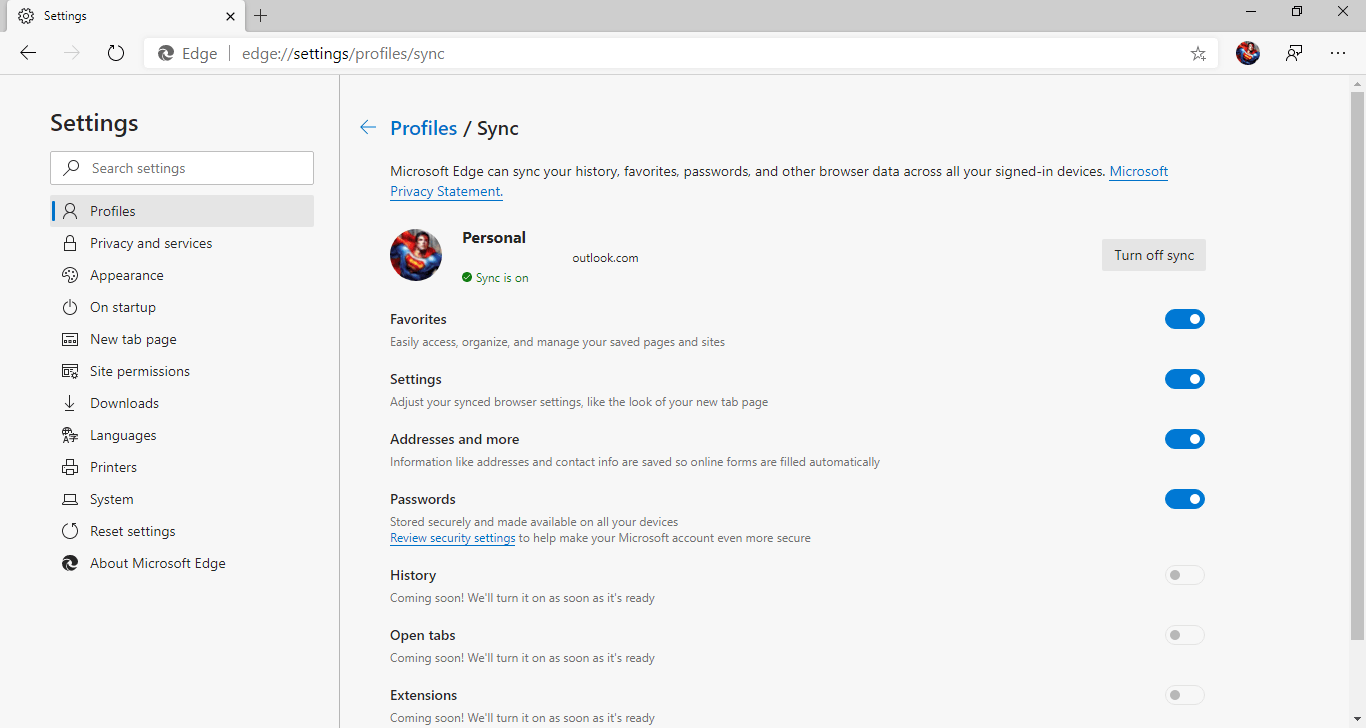Image resolution: width=1366 pixels, height=728 pixels.
Task: Click the Open tabs sync toggle
Action: (x=1185, y=635)
